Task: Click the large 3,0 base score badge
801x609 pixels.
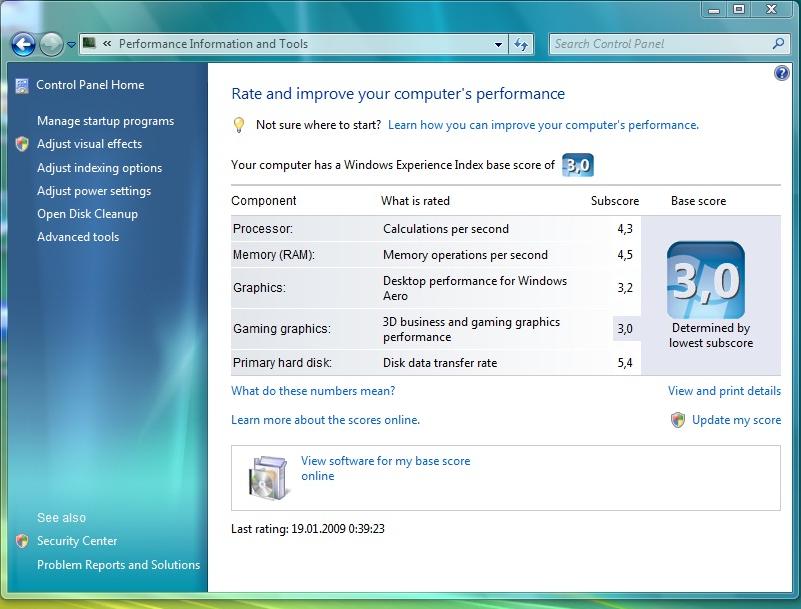Action: click(705, 280)
